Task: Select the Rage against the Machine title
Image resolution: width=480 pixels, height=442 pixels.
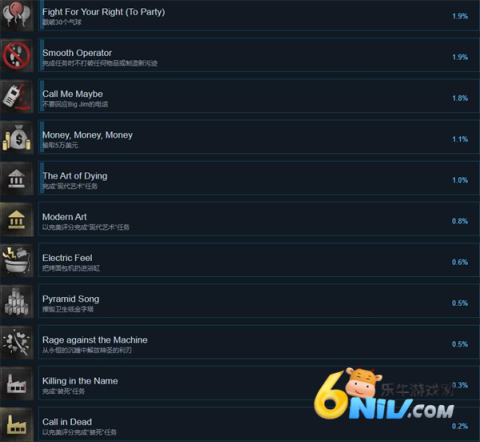Action: [95, 340]
